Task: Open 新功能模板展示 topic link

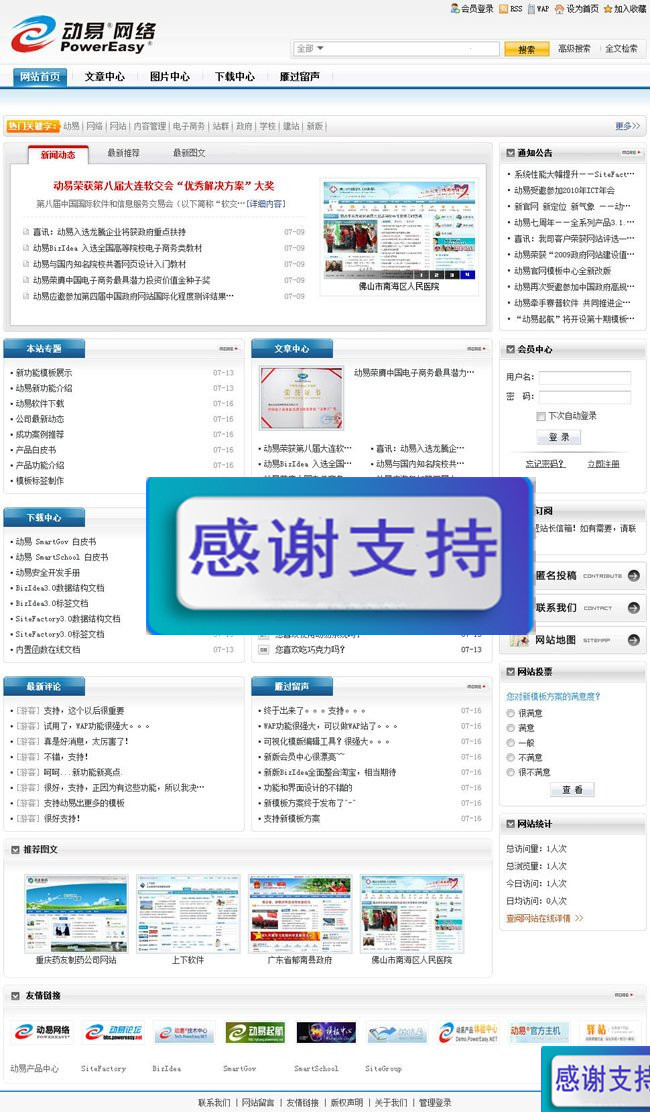Action: [x=44, y=373]
